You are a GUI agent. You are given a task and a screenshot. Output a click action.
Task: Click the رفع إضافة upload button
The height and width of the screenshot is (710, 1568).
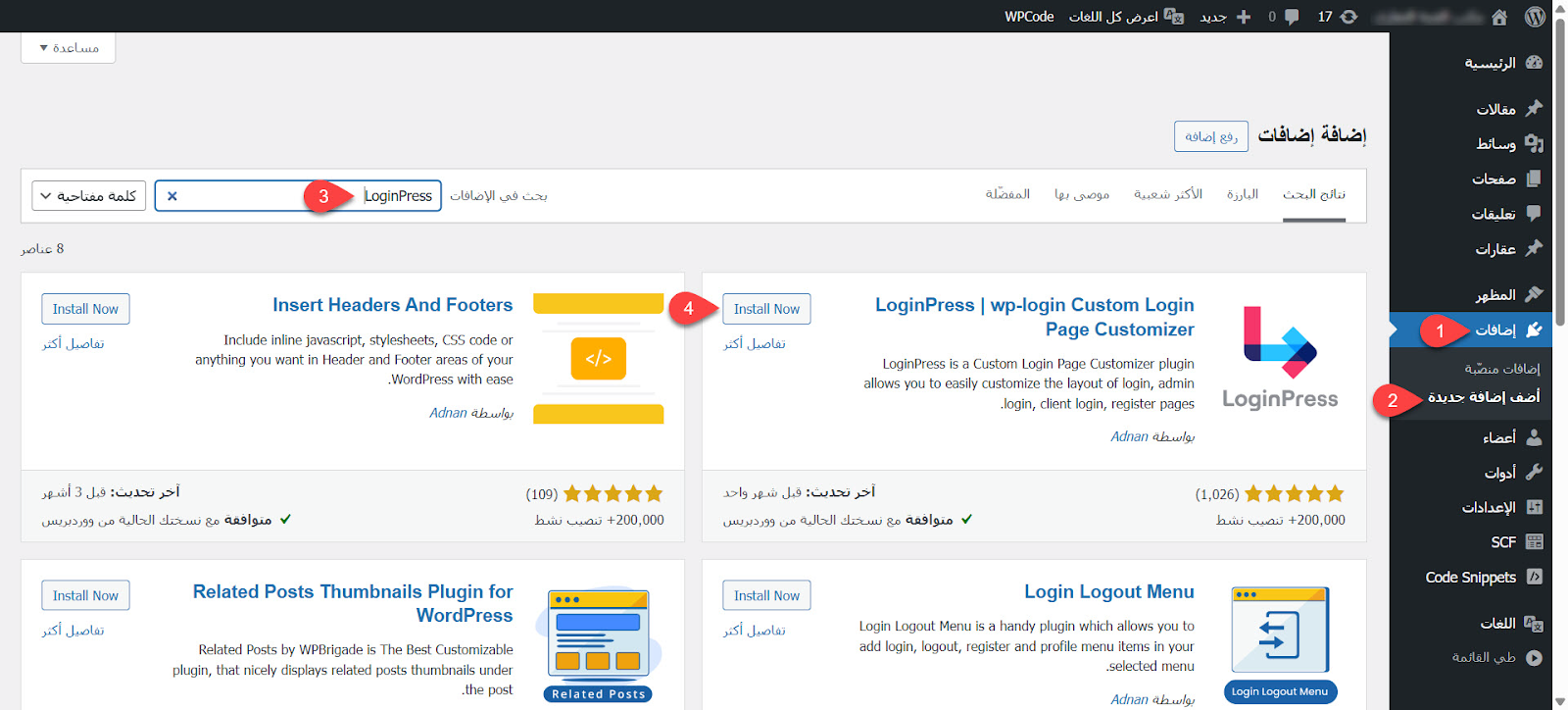(1210, 136)
